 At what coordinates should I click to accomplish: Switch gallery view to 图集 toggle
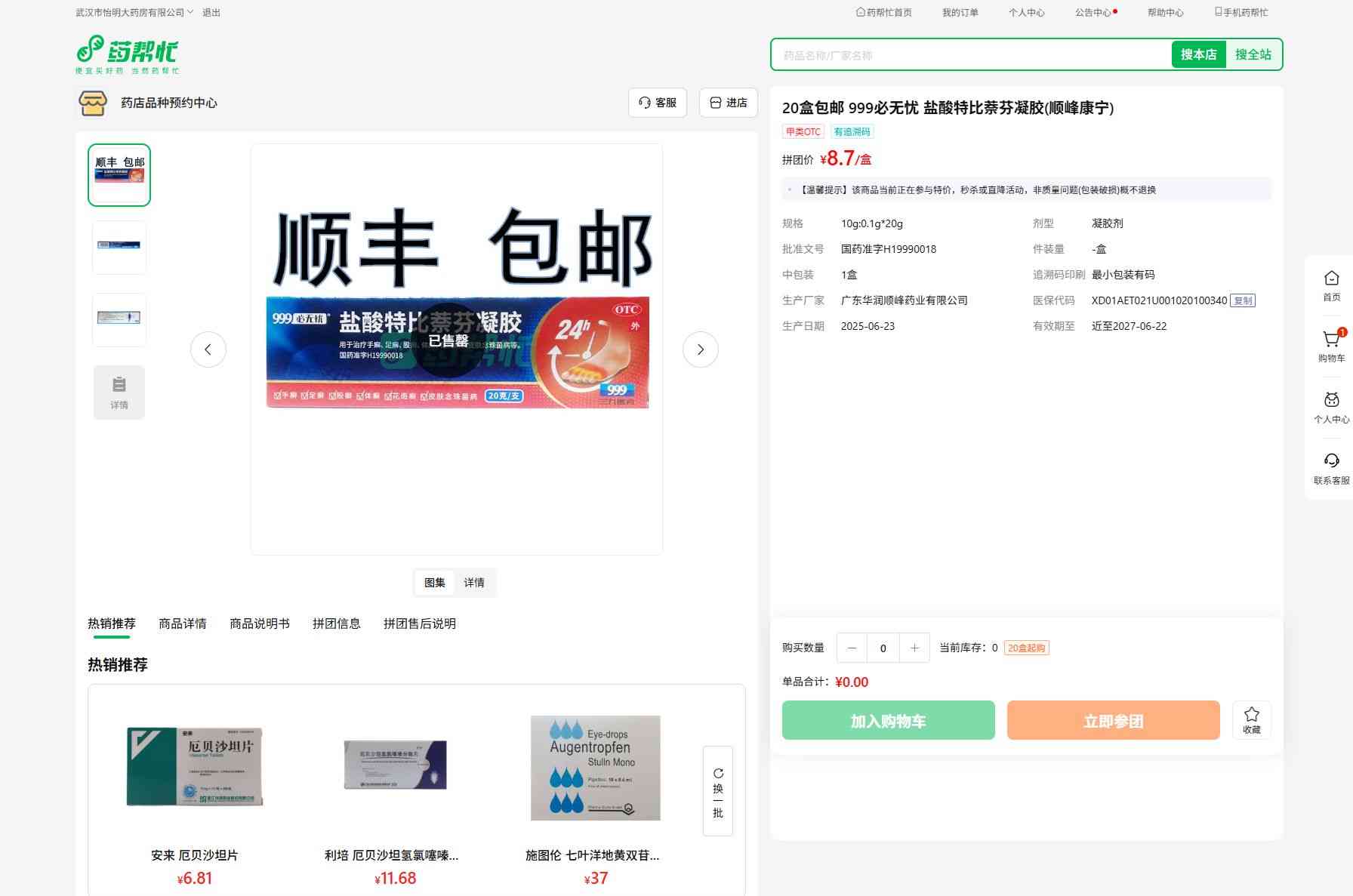tap(435, 583)
